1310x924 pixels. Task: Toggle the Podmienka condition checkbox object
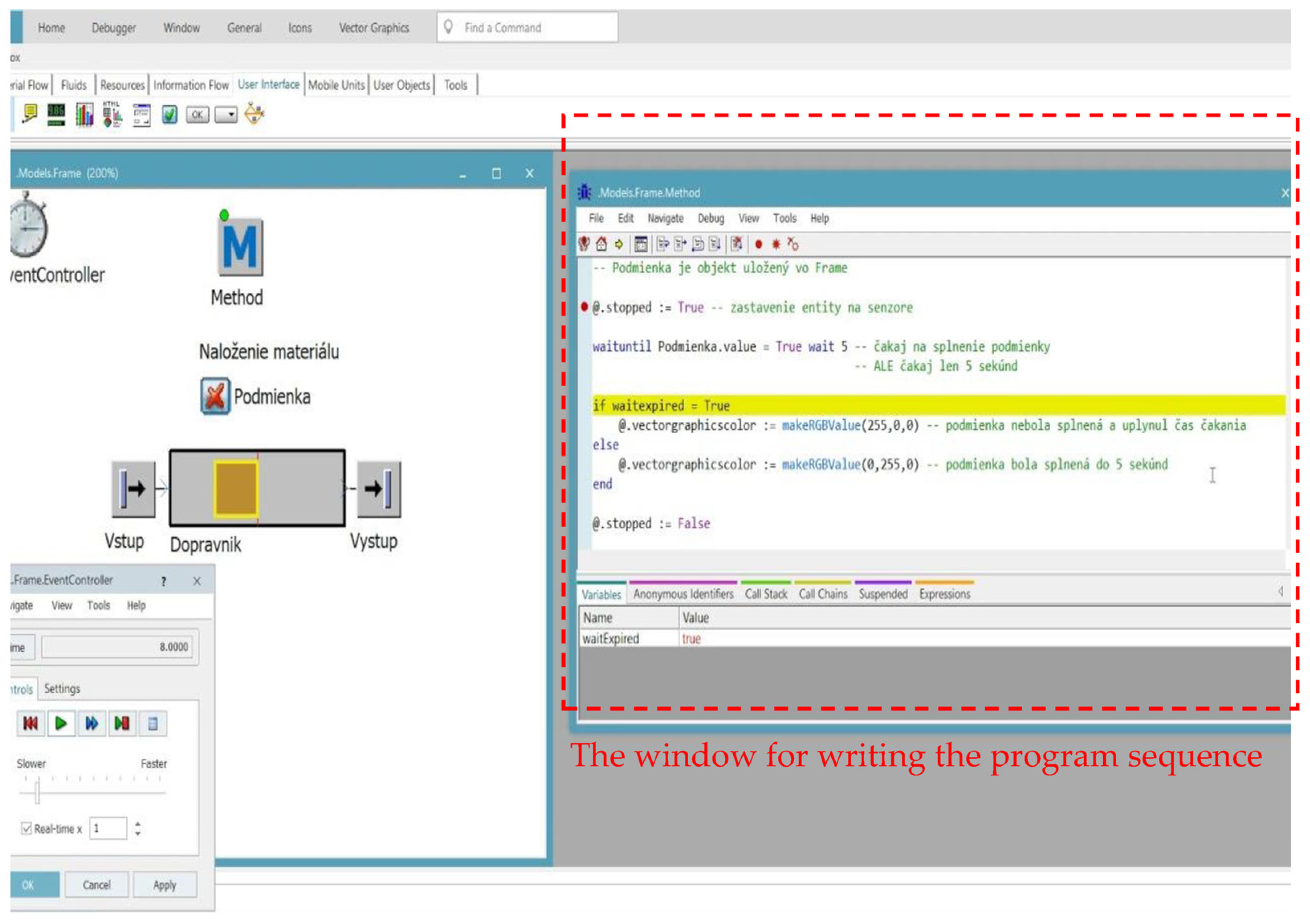215,396
